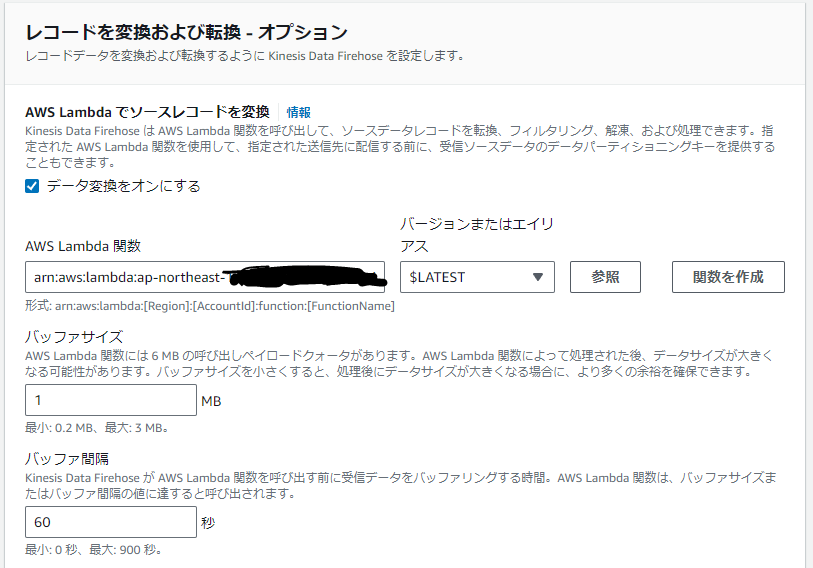This screenshot has height=568, width=813.
Task: Click the 関数を作成 button
Action: (728, 277)
